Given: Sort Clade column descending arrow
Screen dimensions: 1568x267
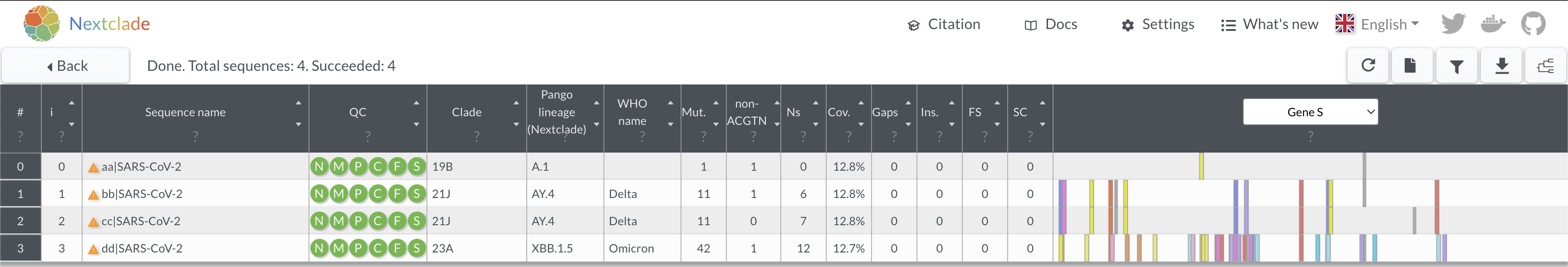Looking at the screenshot, I should pos(516,124).
